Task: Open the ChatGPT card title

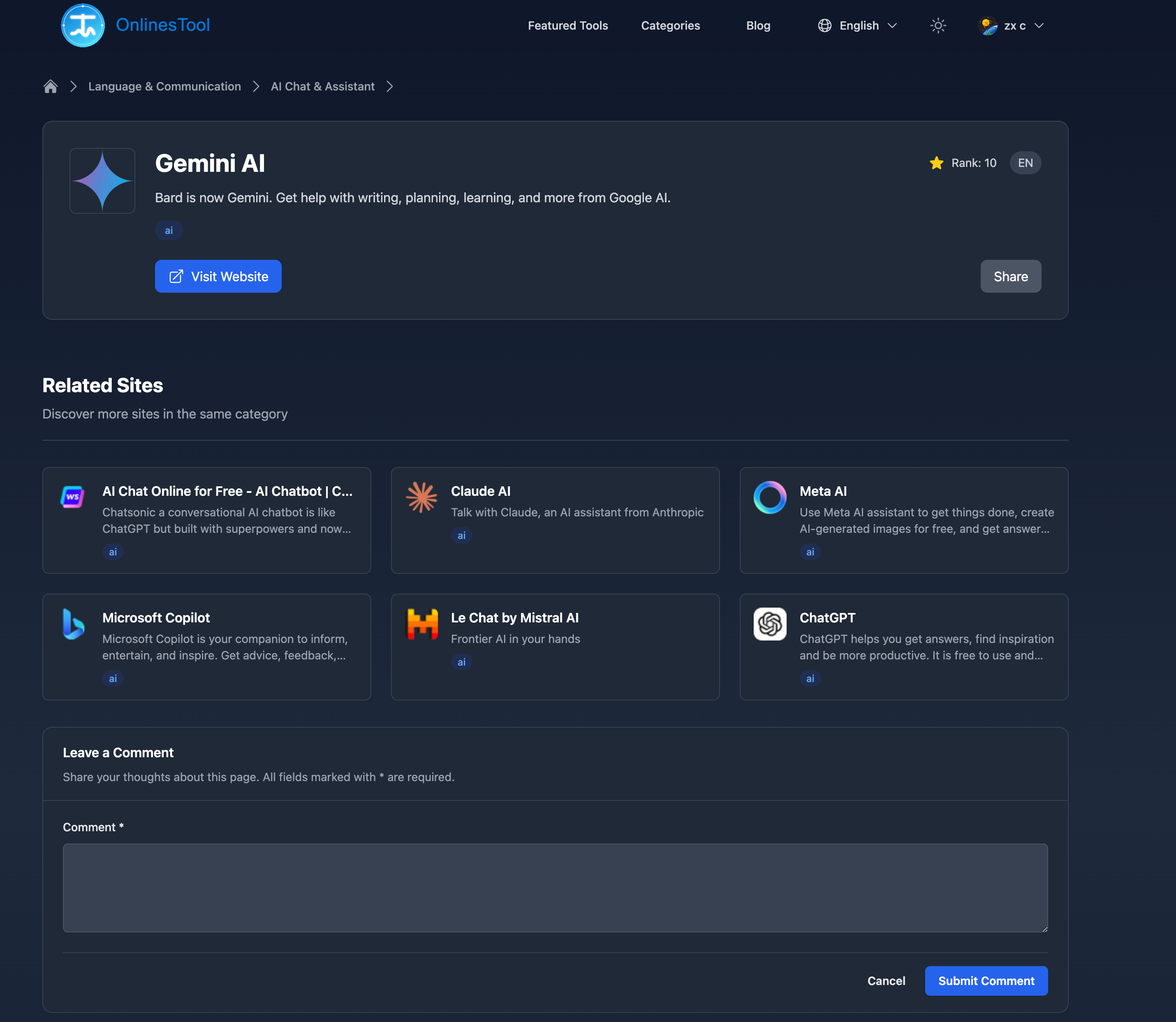Action: pos(827,617)
